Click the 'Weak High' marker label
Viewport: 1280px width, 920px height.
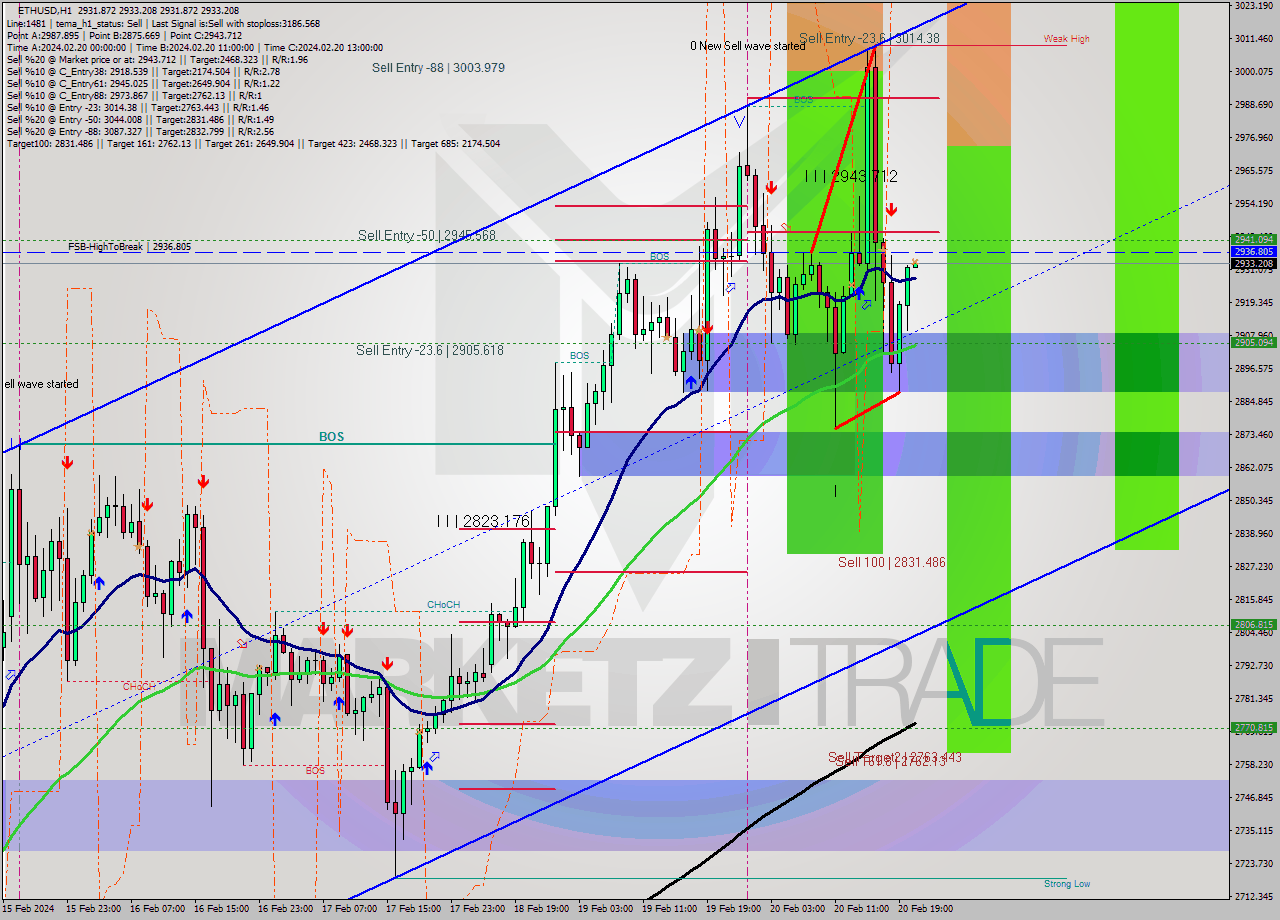[x=1067, y=39]
